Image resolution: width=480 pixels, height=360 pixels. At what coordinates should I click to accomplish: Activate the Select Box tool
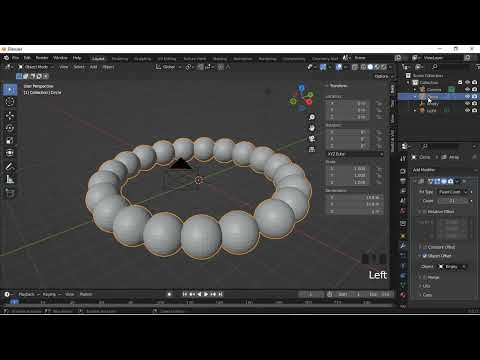coord(10,89)
